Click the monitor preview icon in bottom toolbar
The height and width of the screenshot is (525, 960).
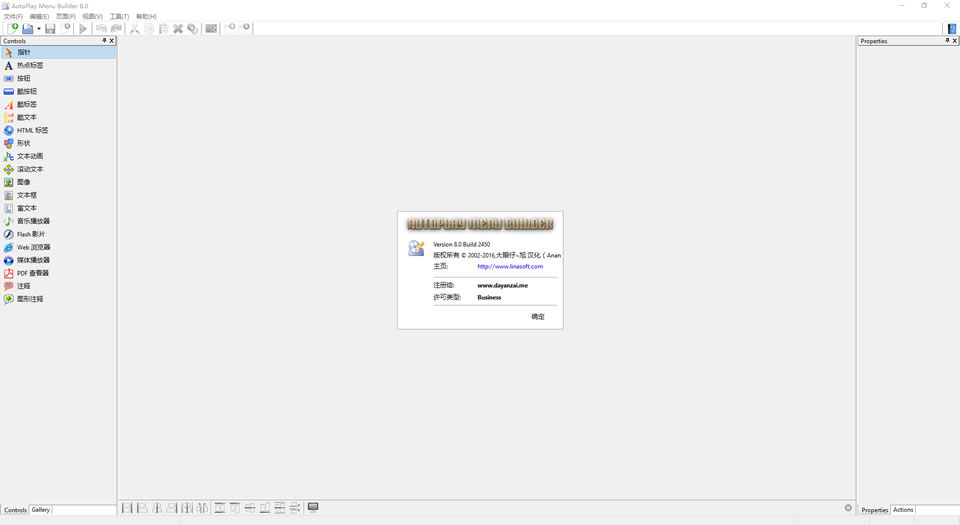click(x=313, y=507)
